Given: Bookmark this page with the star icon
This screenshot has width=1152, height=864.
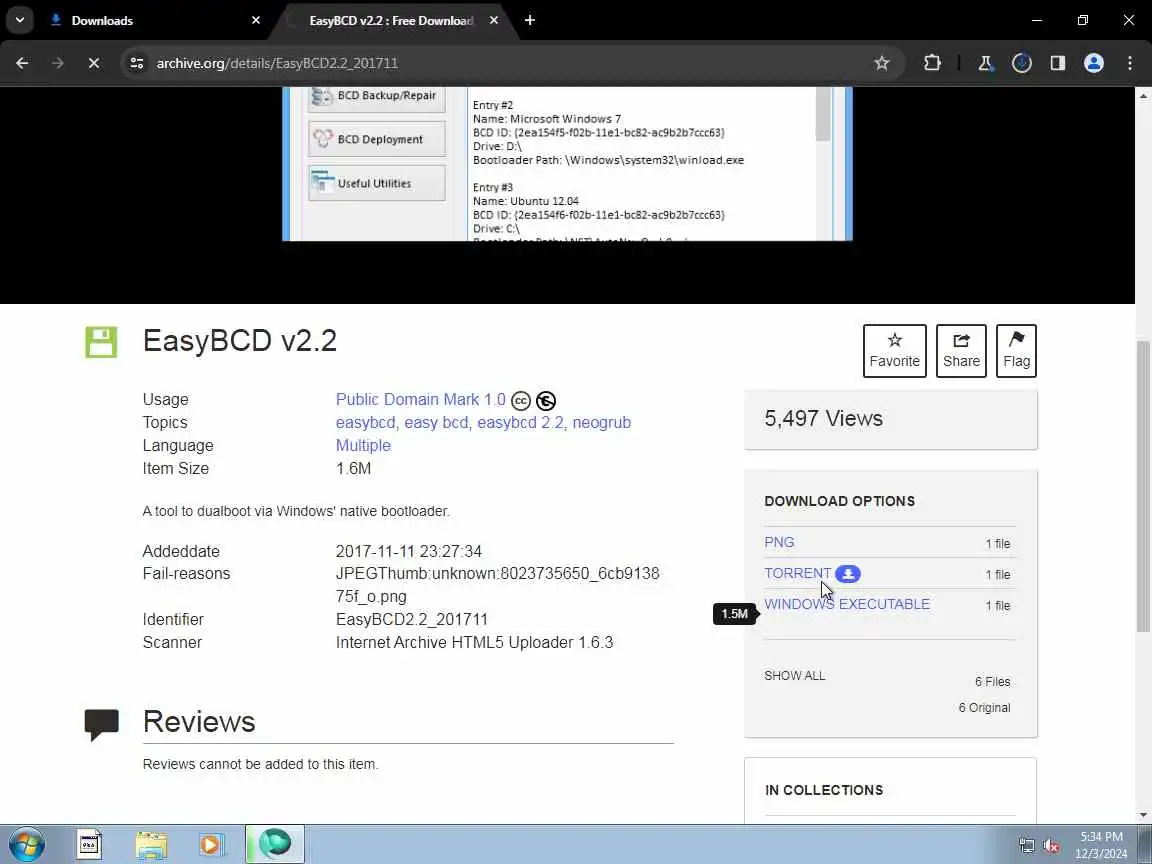Looking at the screenshot, I should pos(882,63).
